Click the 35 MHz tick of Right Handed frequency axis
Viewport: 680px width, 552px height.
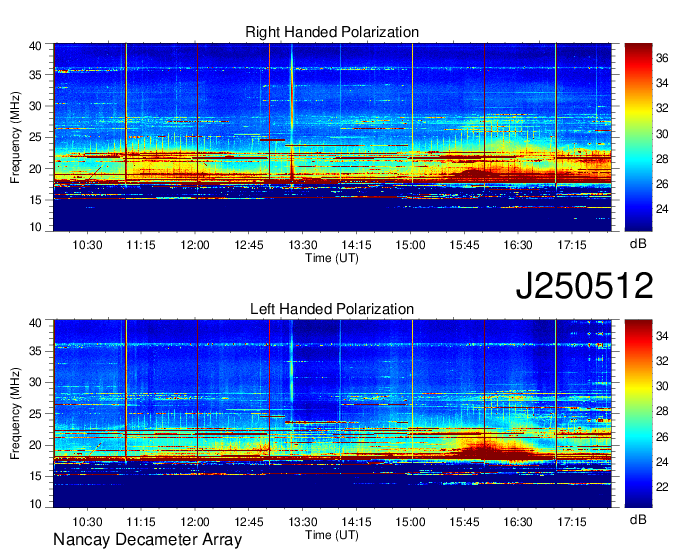[35, 75]
